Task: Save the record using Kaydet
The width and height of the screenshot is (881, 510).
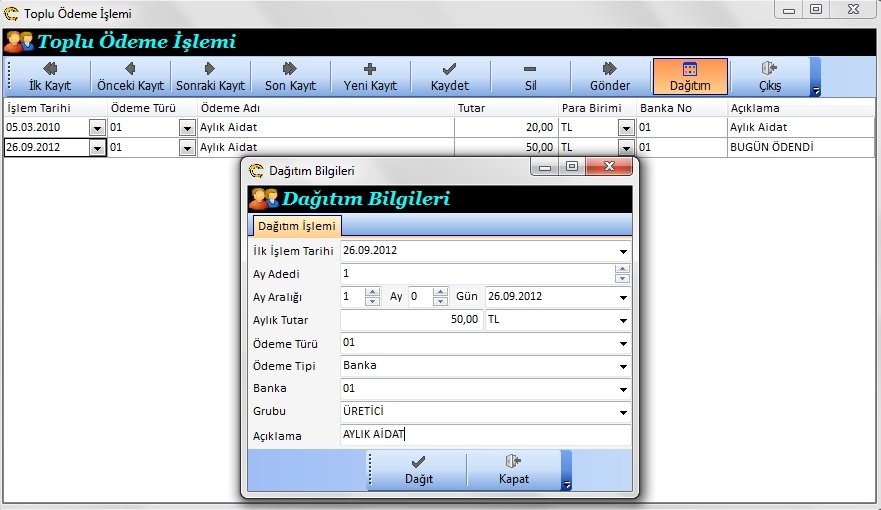Action: point(450,77)
